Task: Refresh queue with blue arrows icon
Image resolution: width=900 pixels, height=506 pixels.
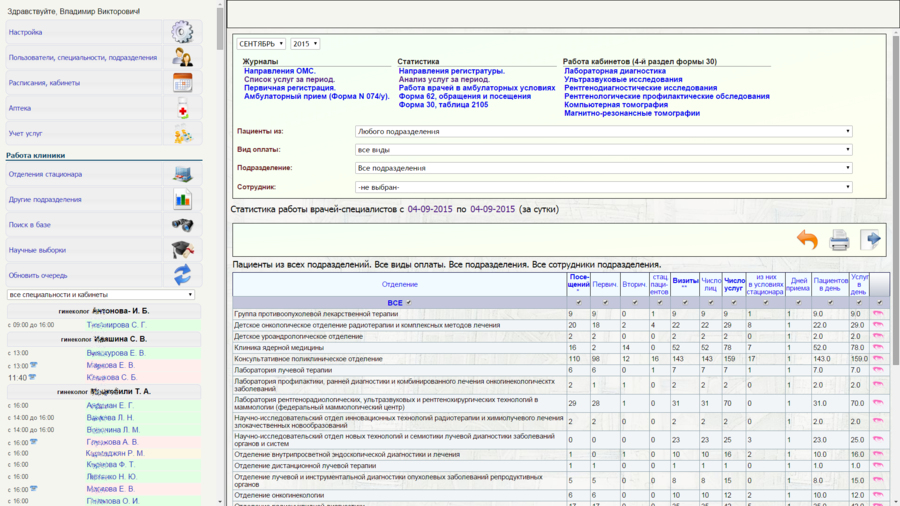Action: [183, 275]
